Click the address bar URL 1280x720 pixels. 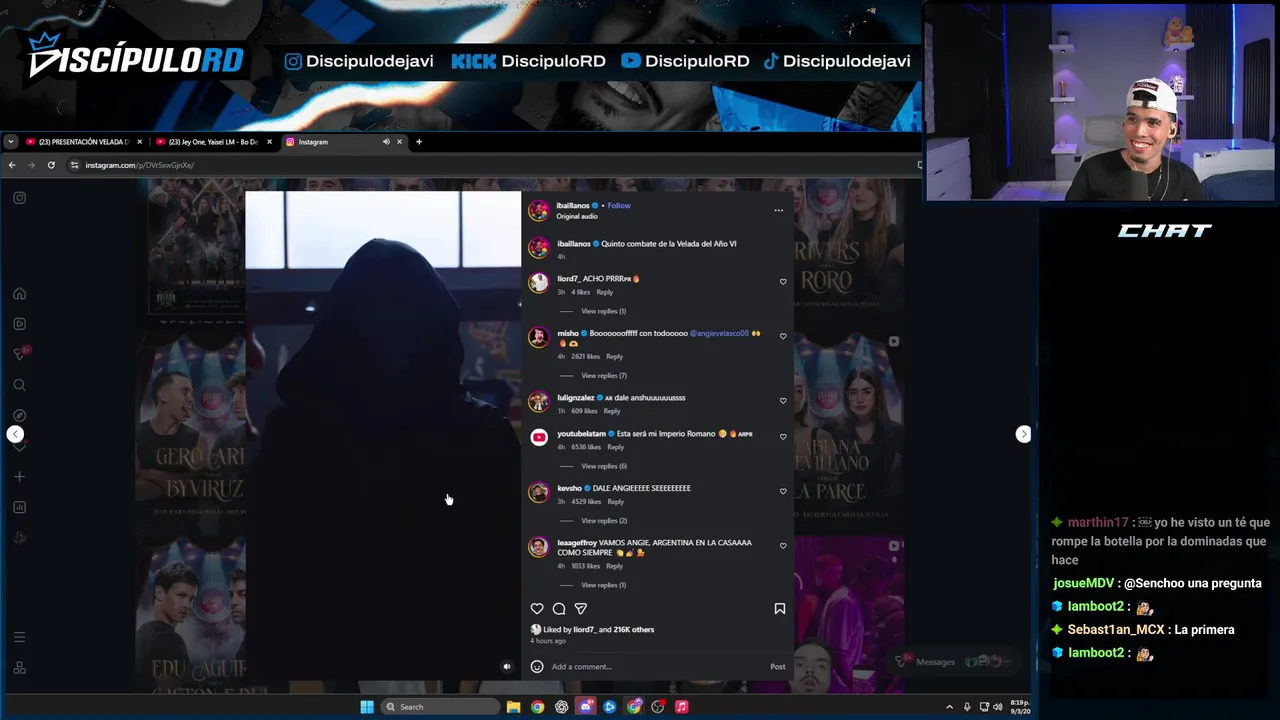tap(139, 165)
